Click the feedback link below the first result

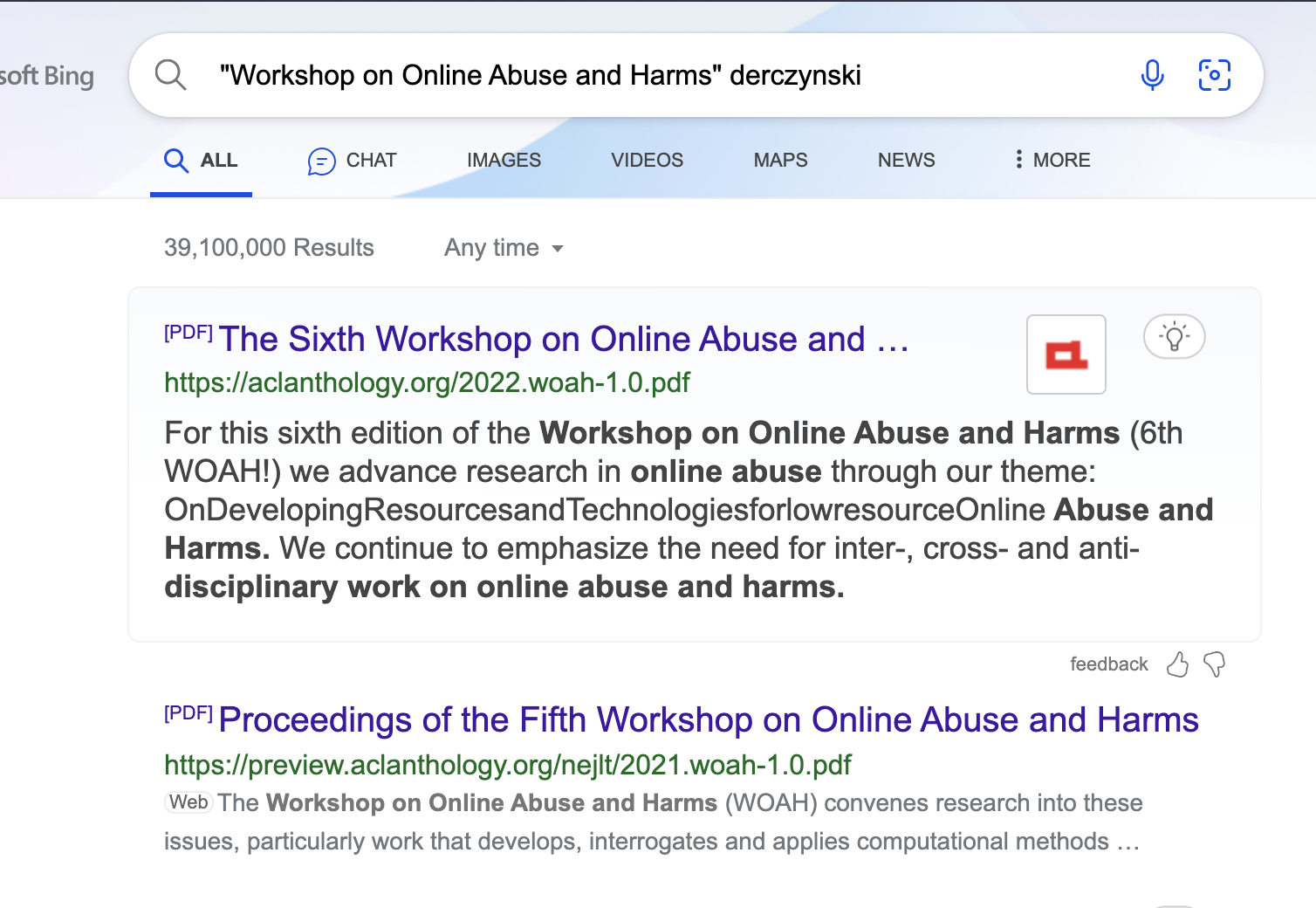1108,664
